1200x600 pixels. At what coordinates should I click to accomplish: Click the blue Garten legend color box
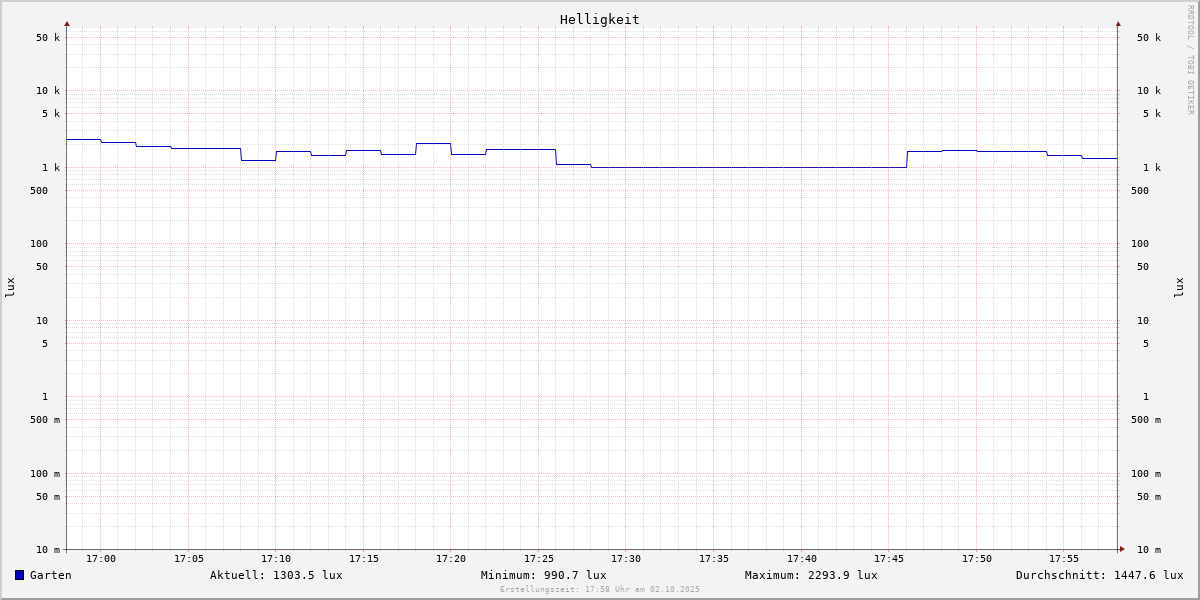19,575
